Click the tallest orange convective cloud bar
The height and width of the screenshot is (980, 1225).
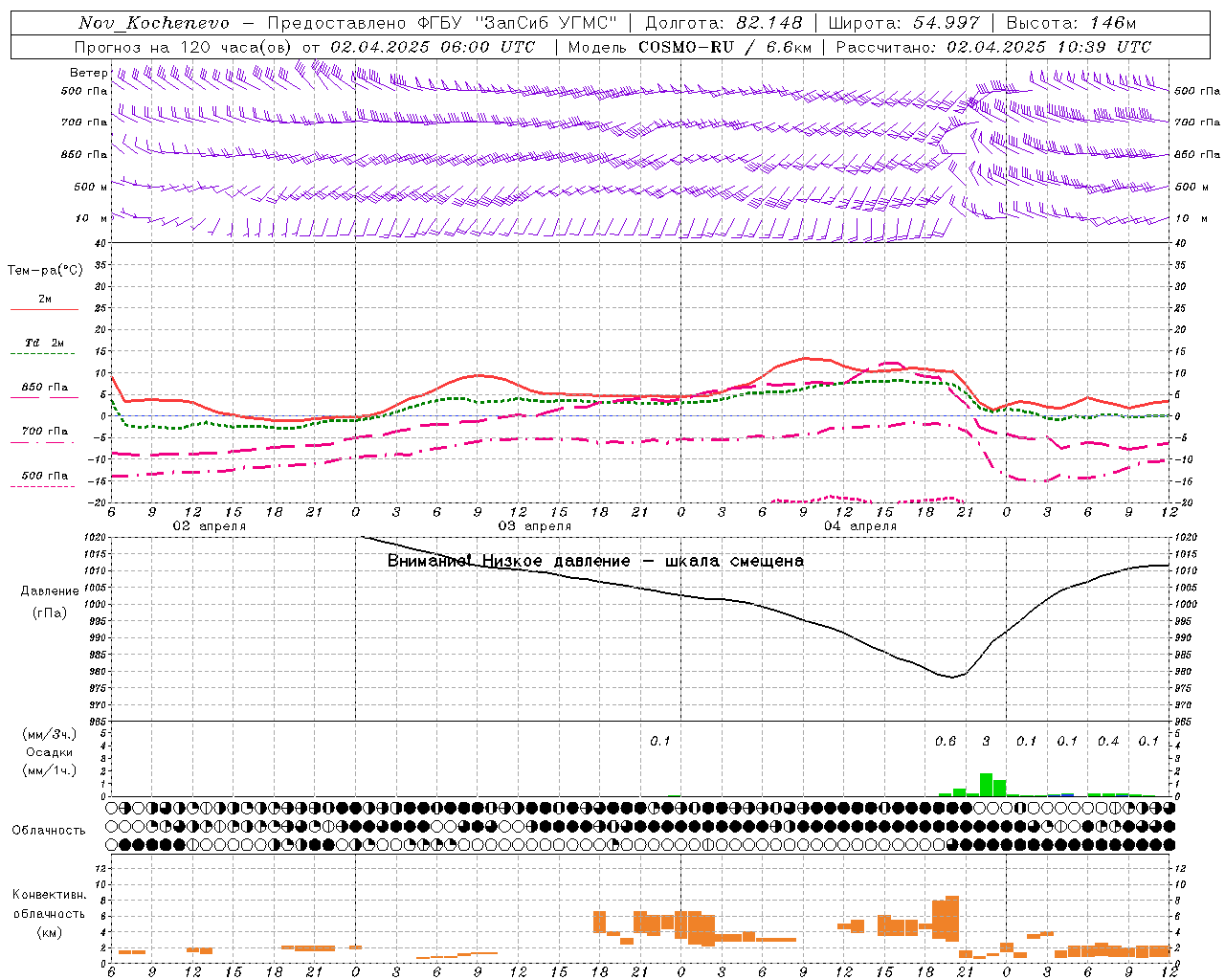tap(951, 918)
